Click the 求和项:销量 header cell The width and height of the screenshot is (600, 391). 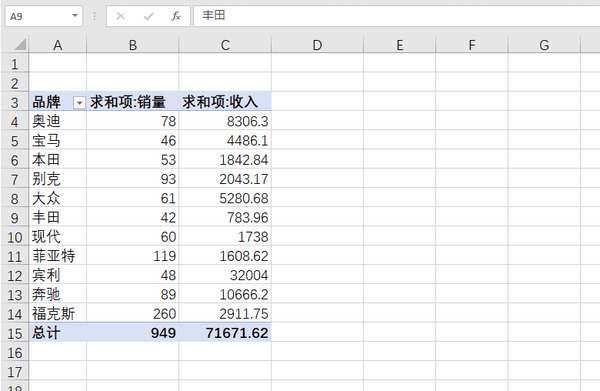coord(132,102)
